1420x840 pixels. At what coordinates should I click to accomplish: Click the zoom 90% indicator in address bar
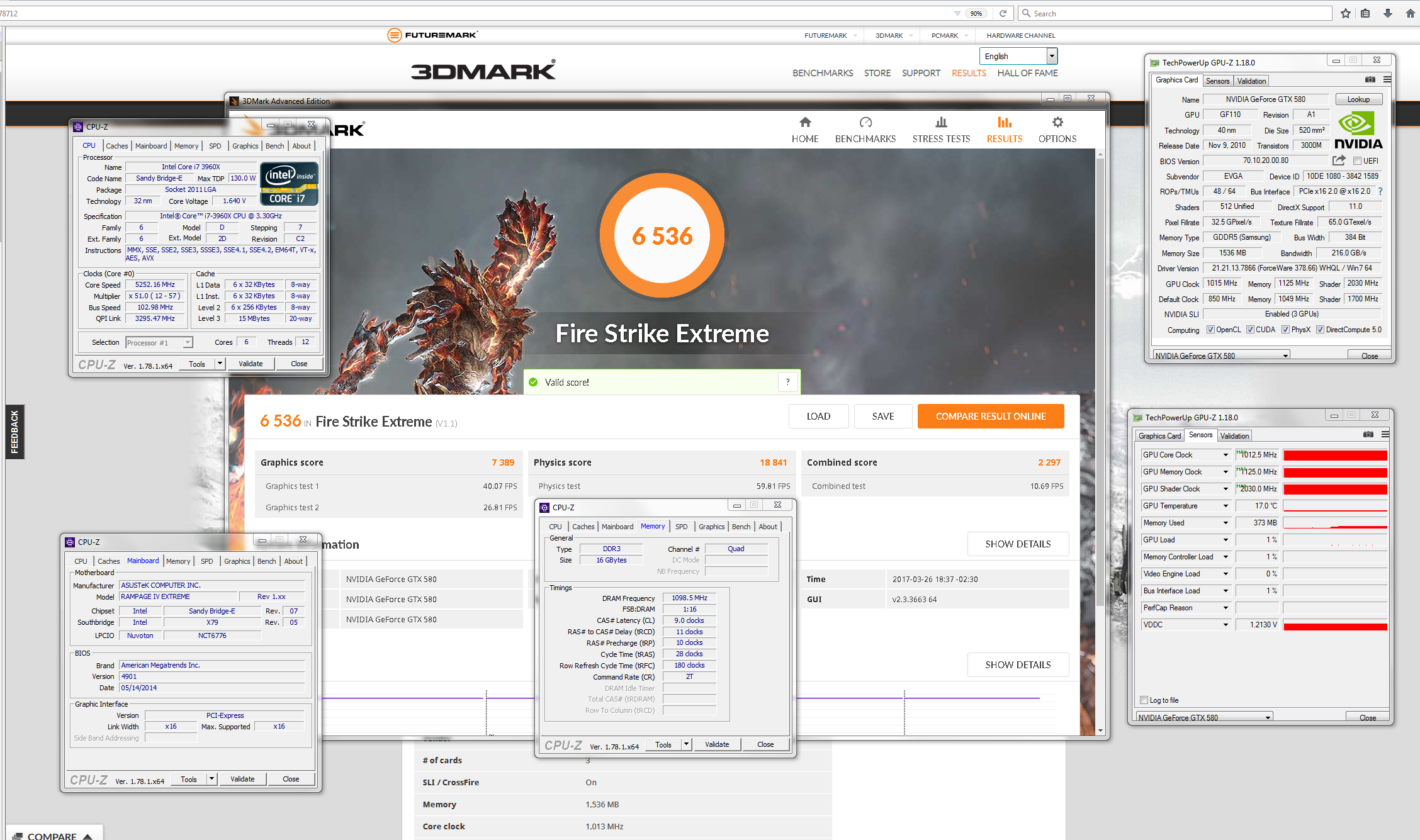click(x=976, y=13)
